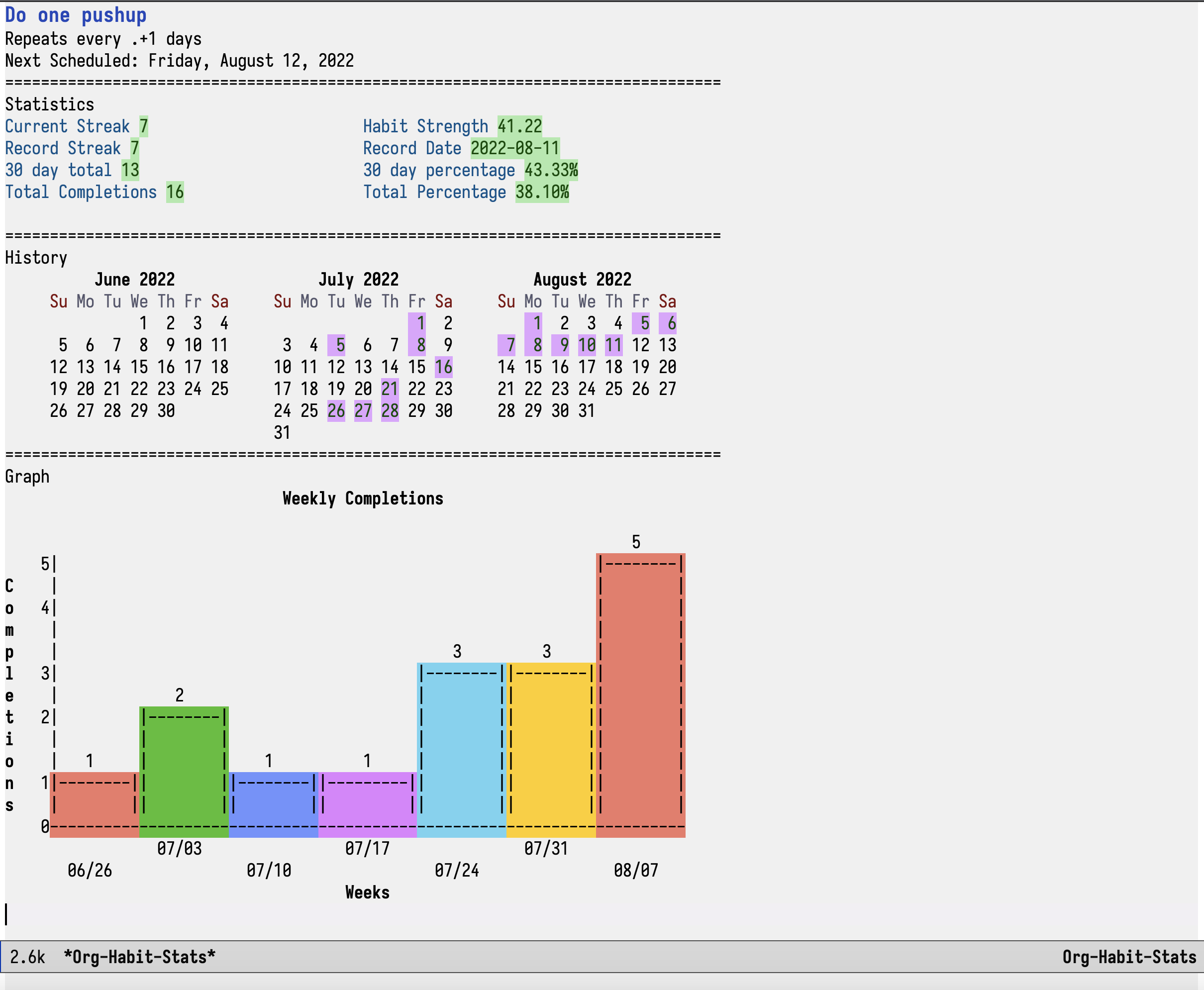Click the 30 day percentage 43.33% value
Image resolution: width=1204 pixels, height=990 pixels.
pos(550,170)
